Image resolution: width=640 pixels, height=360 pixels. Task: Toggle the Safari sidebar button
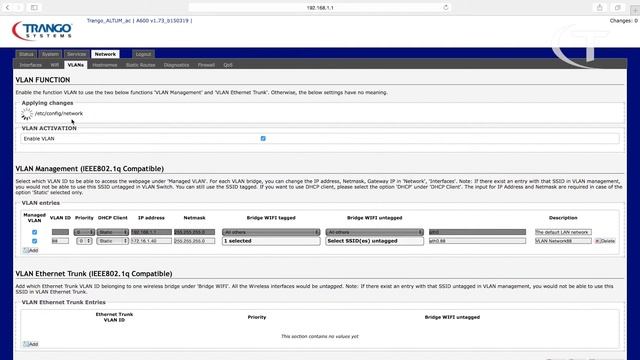pyautogui.click(x=34, y=7)
